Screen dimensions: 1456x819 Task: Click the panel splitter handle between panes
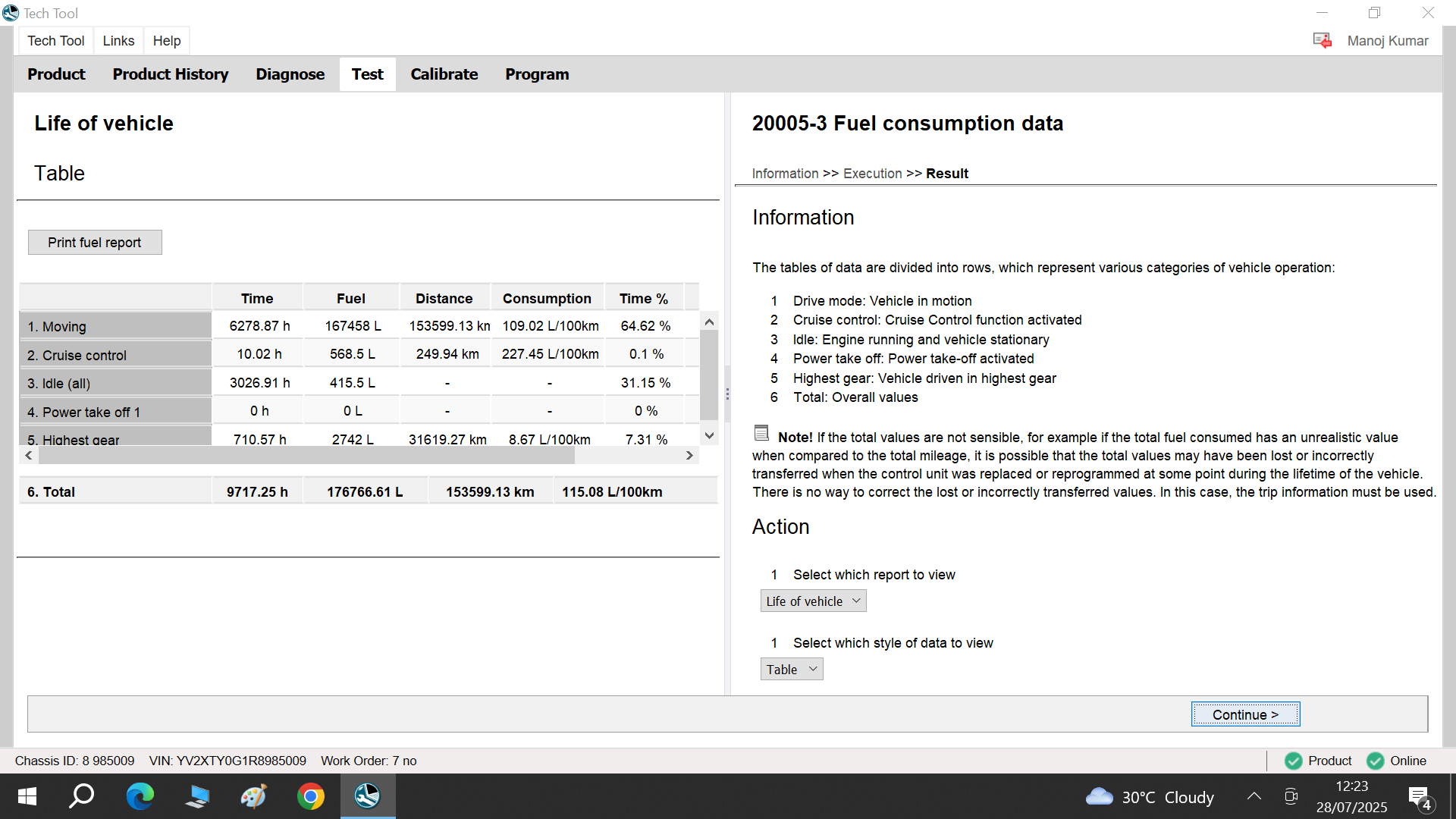point(727,394)
